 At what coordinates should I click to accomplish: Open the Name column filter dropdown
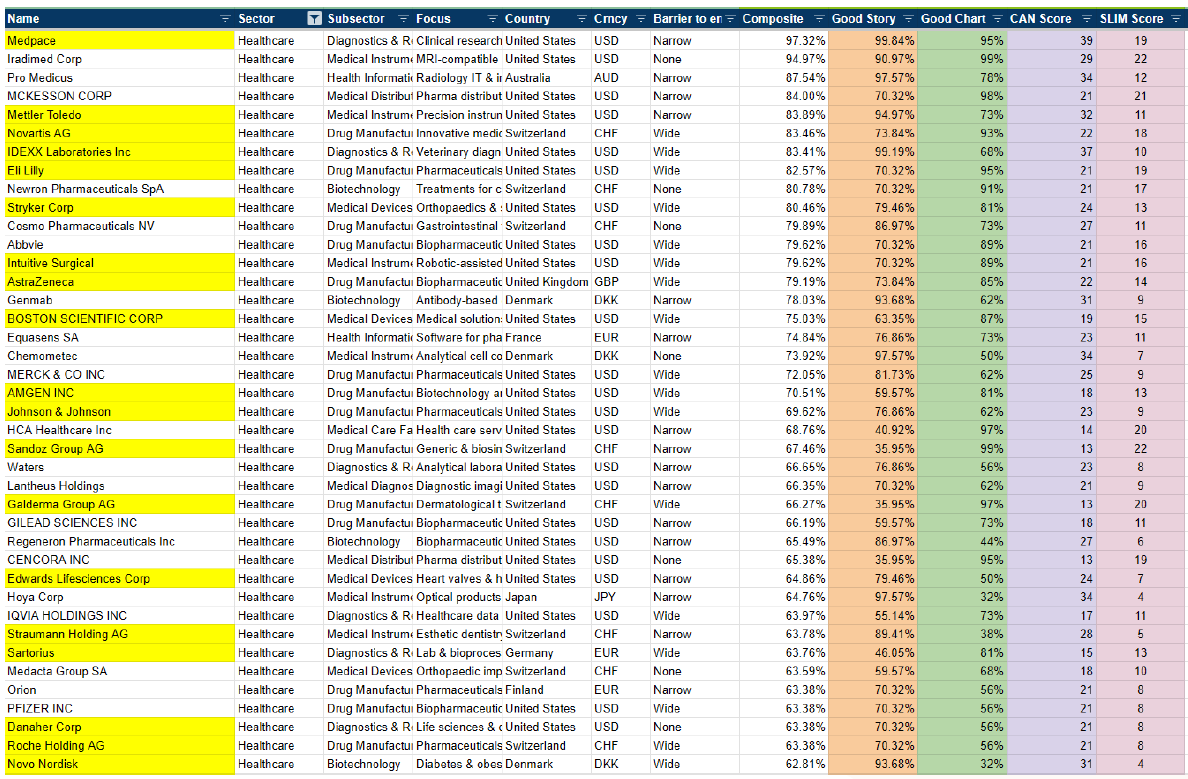tap(225, 19)
